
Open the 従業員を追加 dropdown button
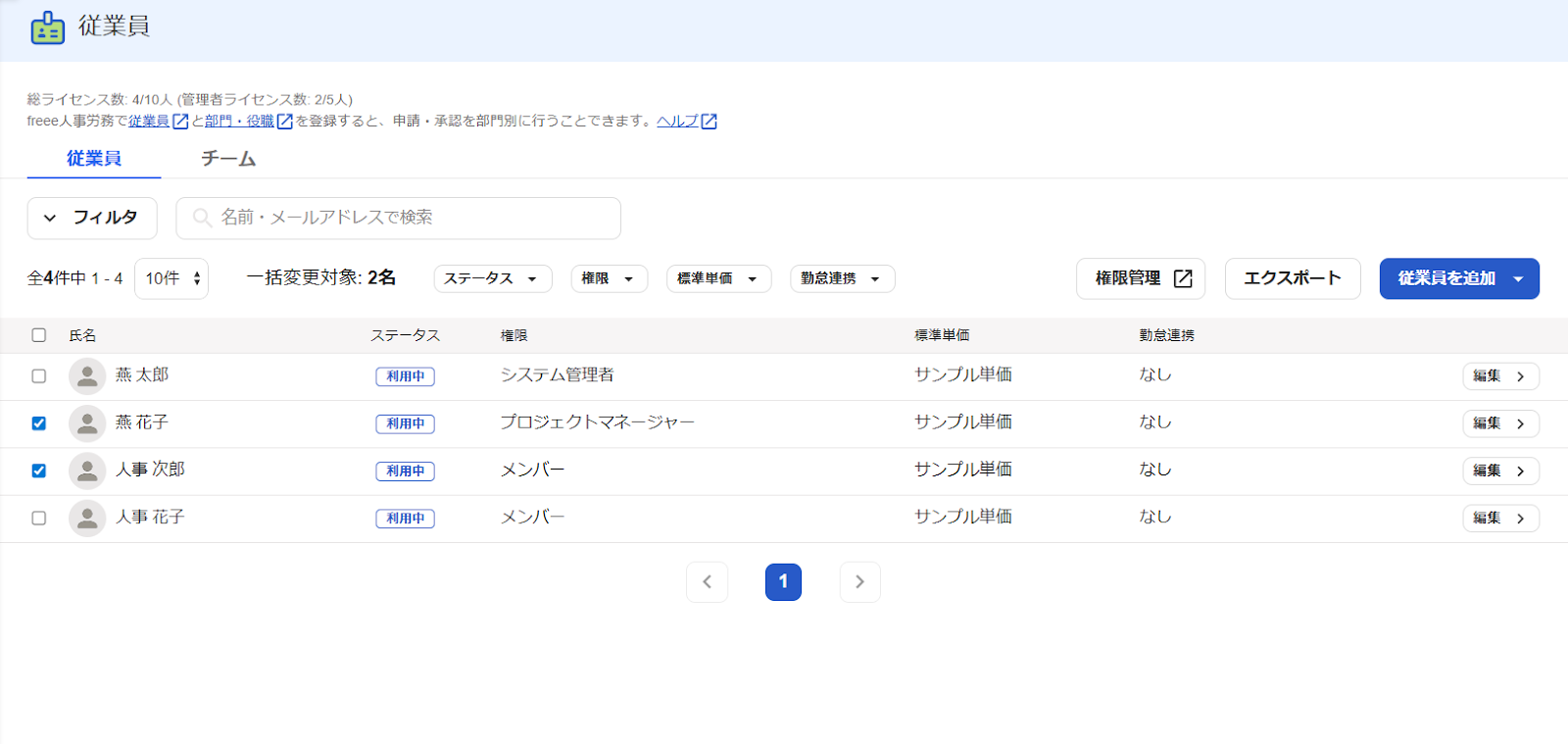[1459, 278]
